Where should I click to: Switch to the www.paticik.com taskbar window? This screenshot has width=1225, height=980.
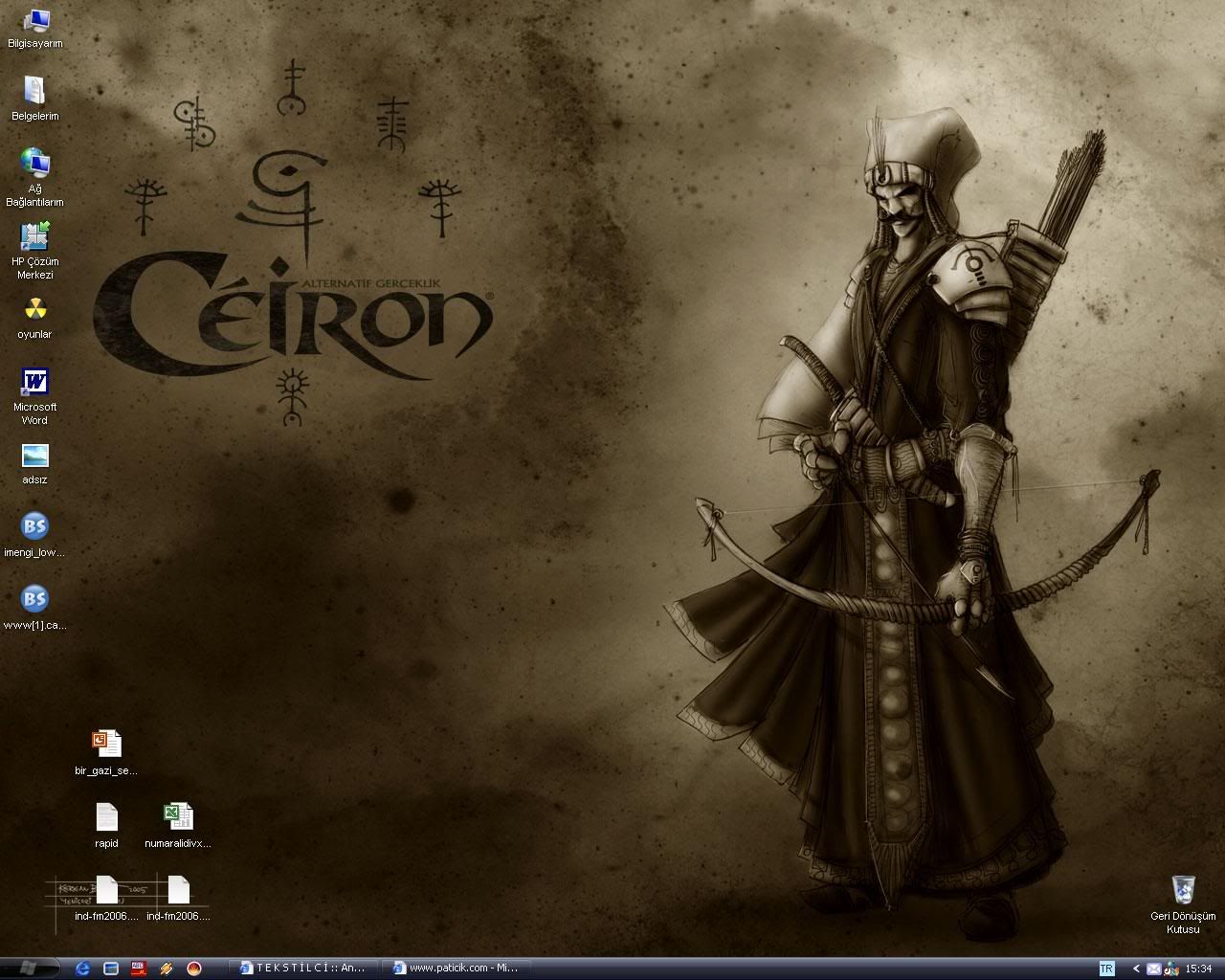point(457,969)
